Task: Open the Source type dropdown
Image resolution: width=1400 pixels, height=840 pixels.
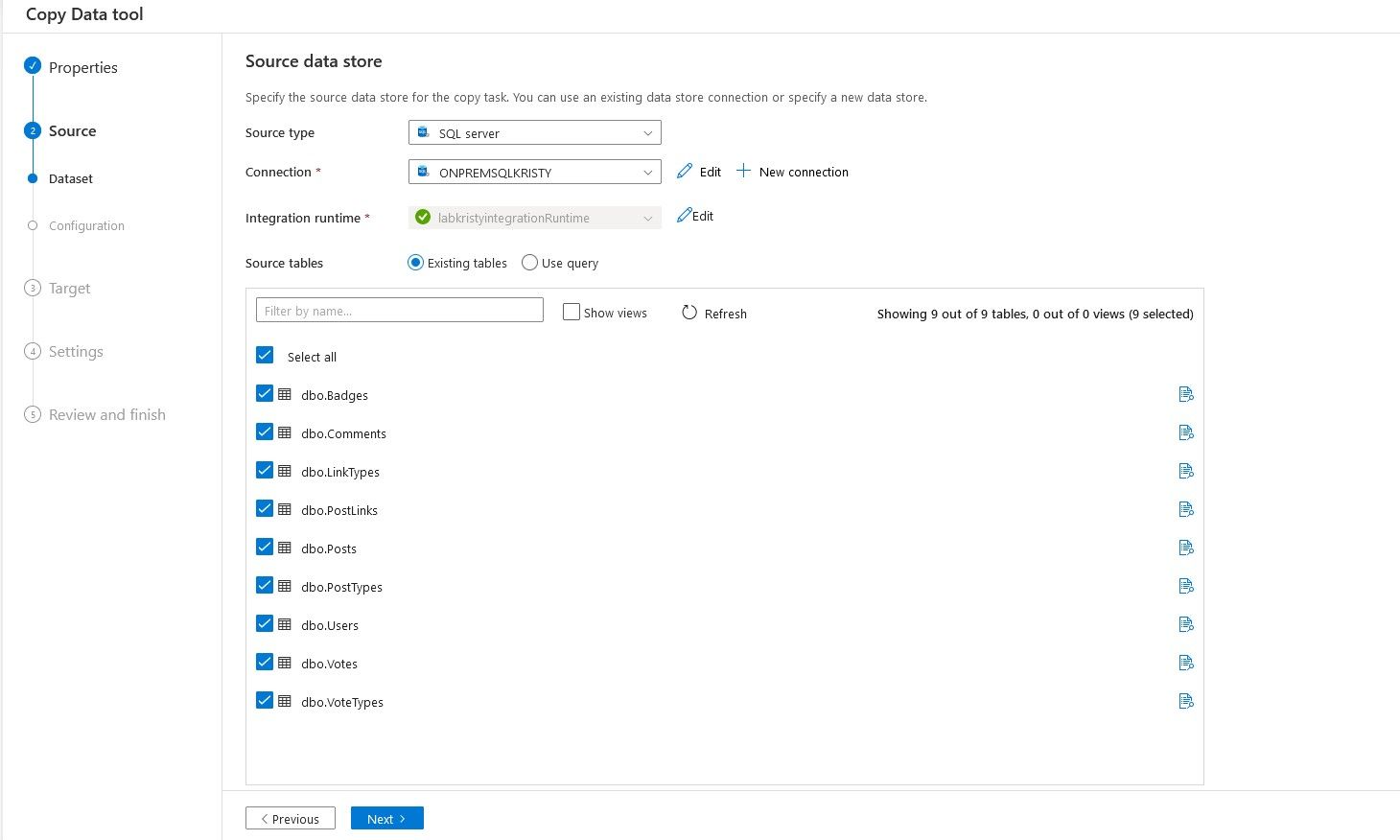Action: (x=534, y=133)
